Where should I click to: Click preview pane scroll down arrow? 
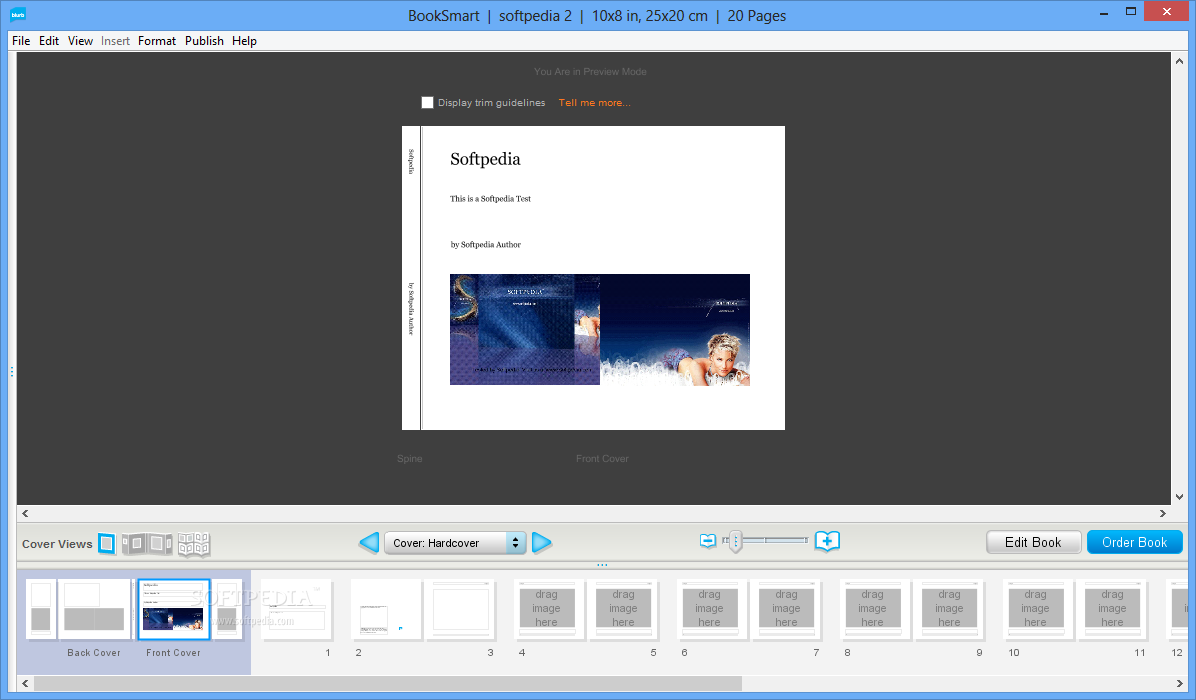click(x=1179, y=496)
